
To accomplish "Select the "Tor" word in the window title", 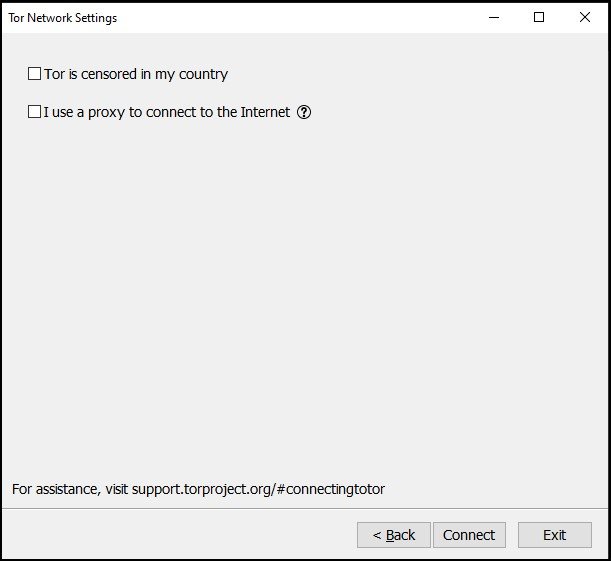I will [16, 18].
